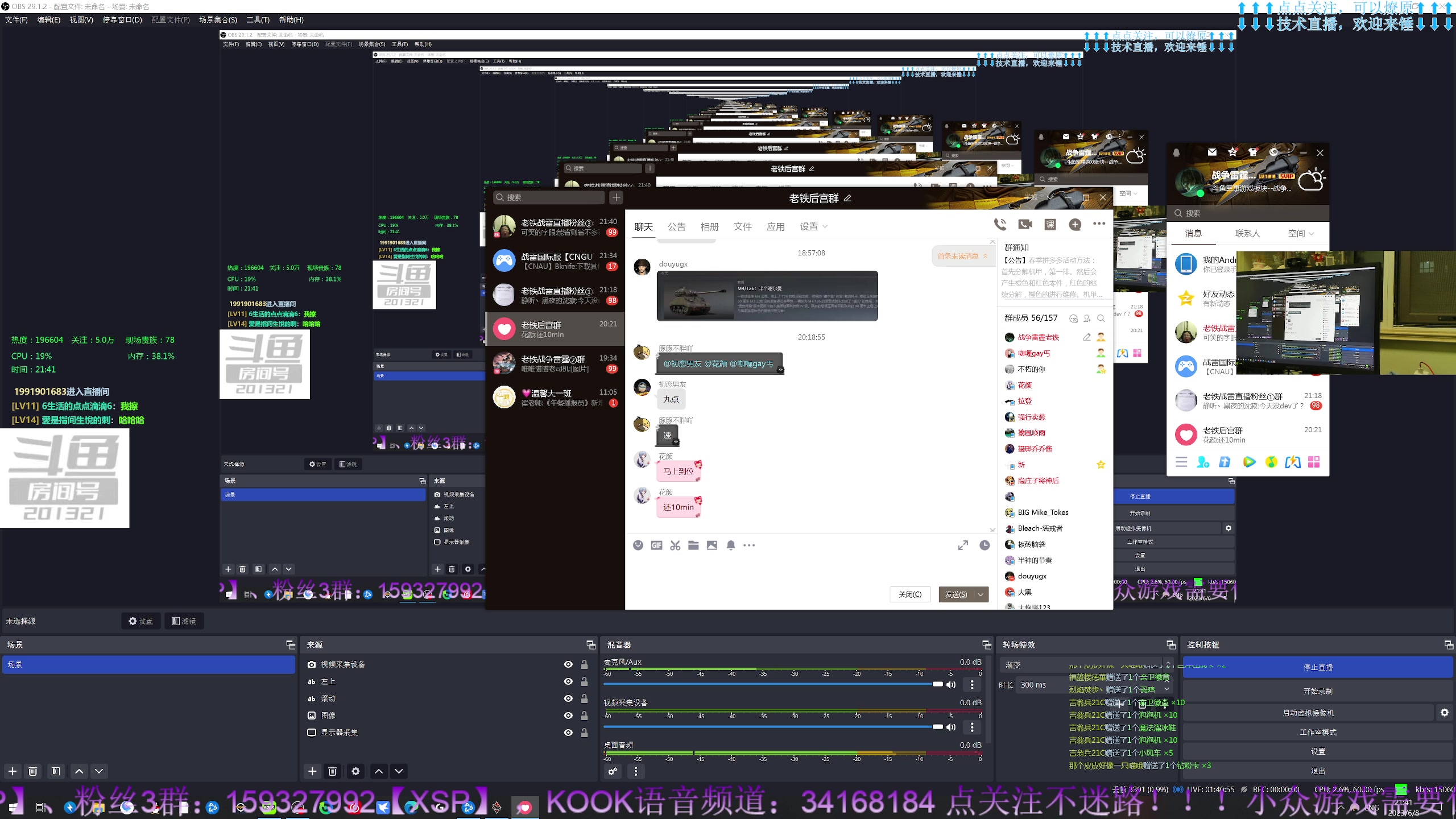Toggle visibility of 显示器采集 source

pos(568,733)
